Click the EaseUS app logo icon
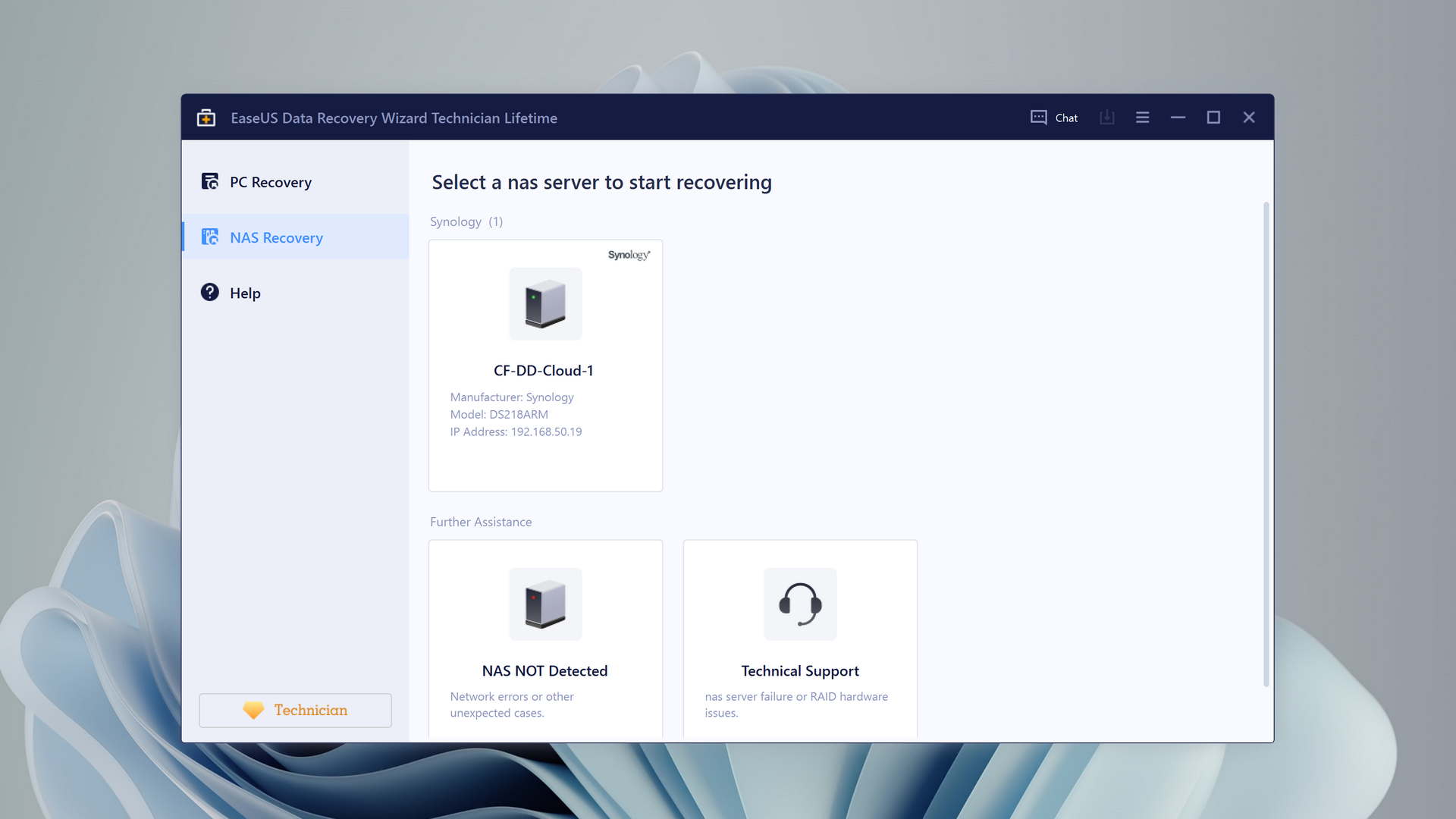Viewport: 1456px width, 819px height. pos(206,118)
